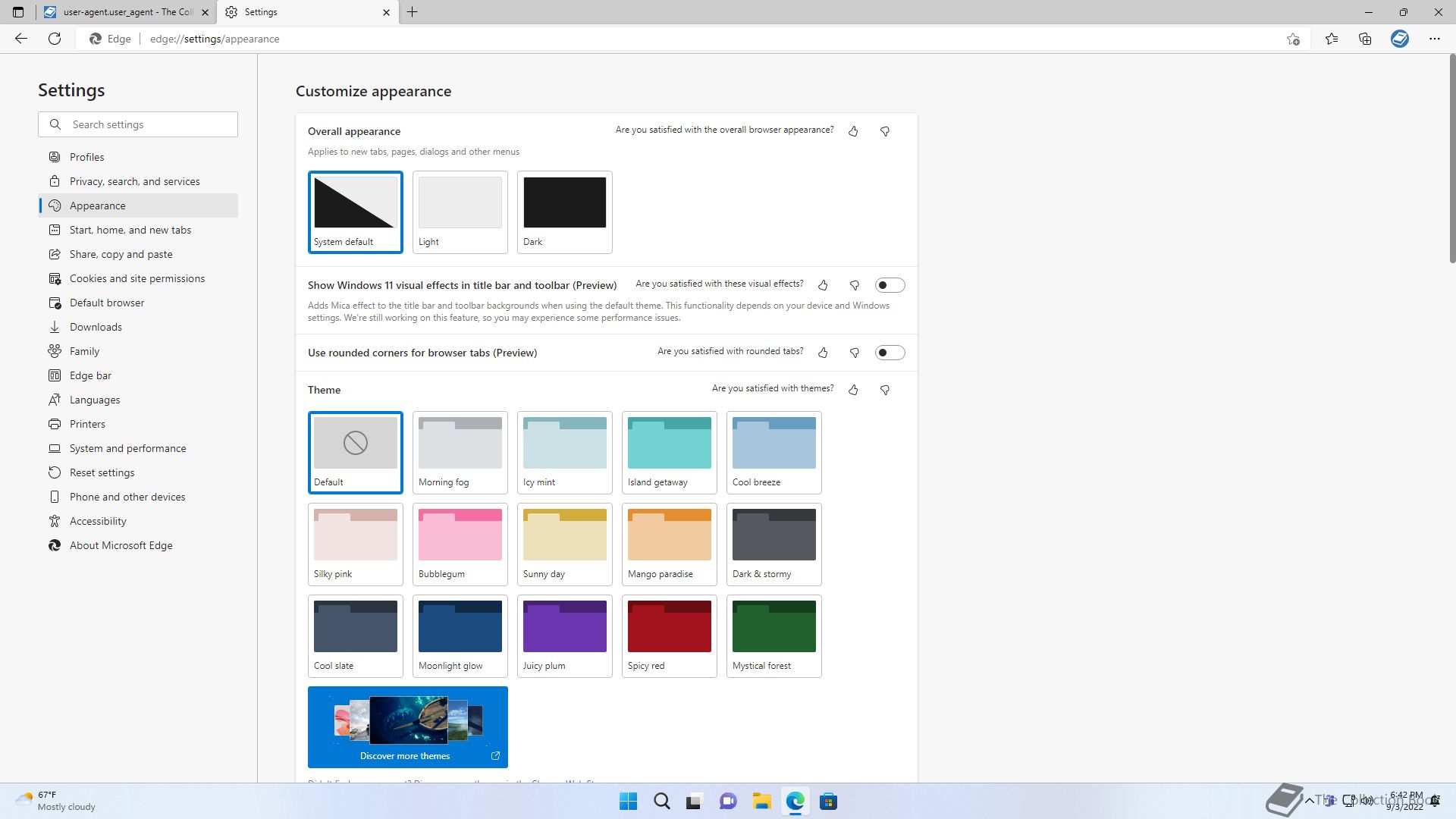1456x819 pixels.
Task: Open Profiles settings section
Action: pos(138,157)
